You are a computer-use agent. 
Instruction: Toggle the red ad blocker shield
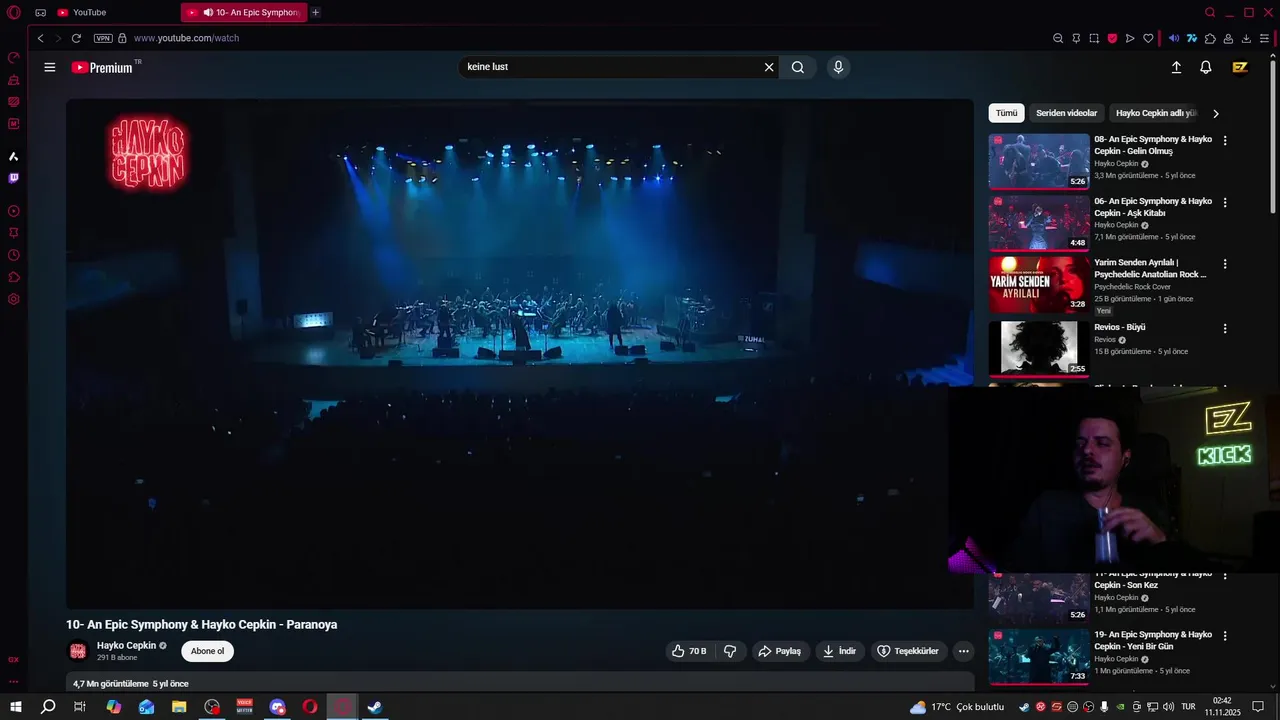tap(1112, 38)
